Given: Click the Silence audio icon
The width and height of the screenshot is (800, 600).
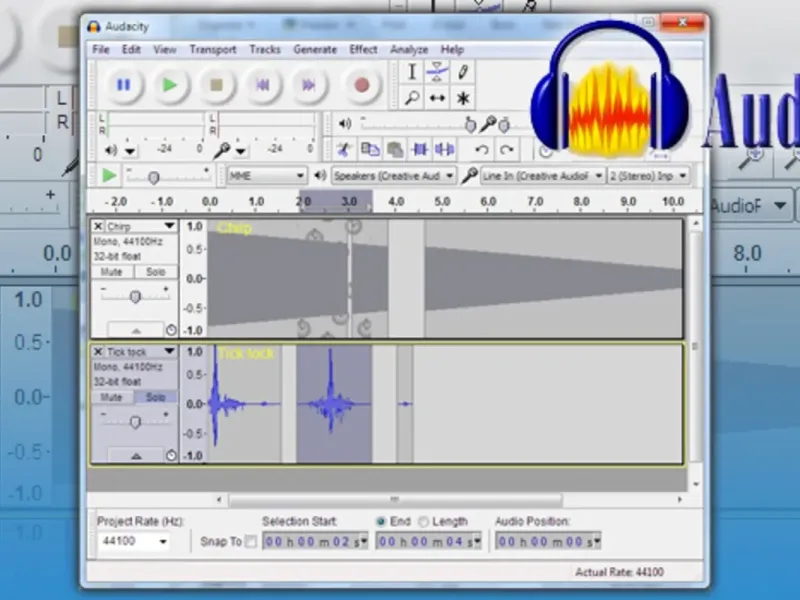Looking at the screenshot, I should click(x=444, y=149).
